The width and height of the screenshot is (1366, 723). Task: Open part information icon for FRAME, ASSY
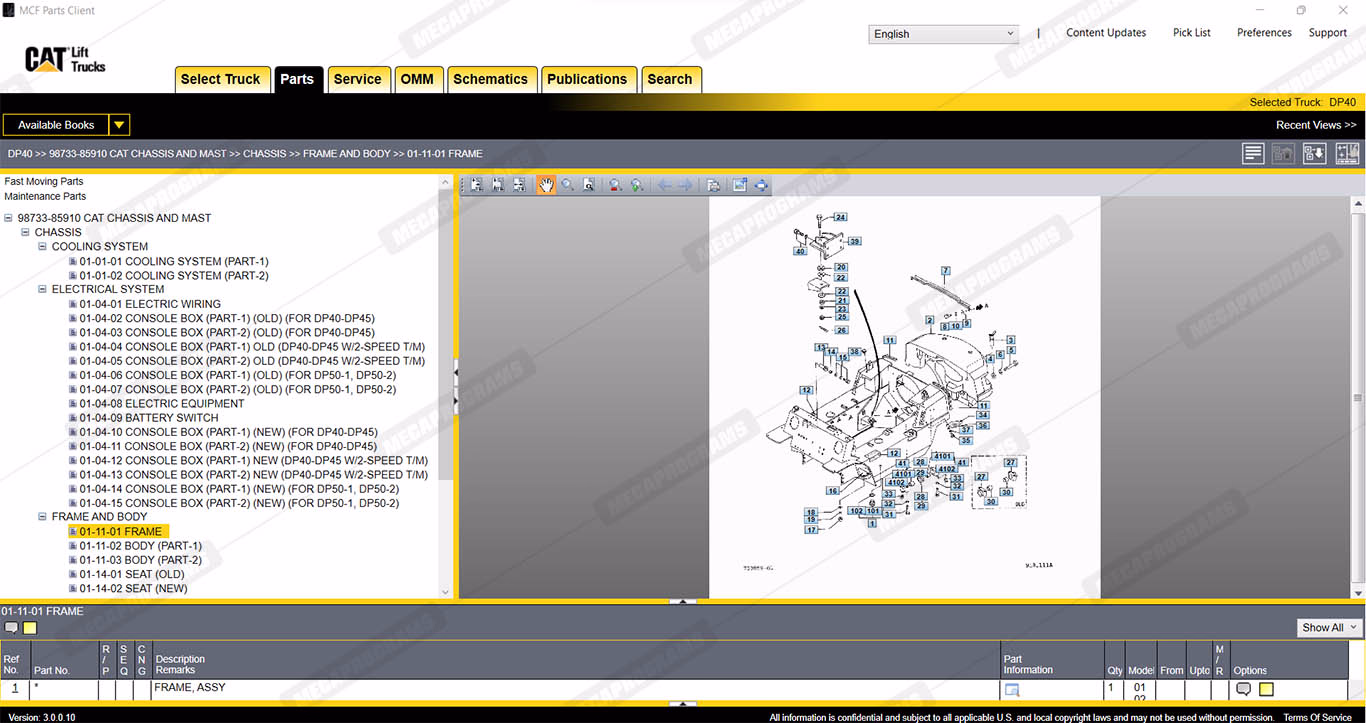coord(1011,689)
